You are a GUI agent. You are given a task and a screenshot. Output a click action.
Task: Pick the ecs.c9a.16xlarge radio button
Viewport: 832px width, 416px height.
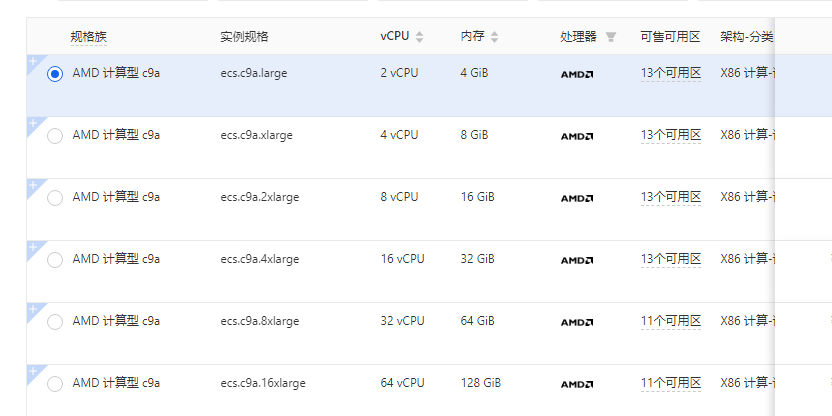click(55, 384)
